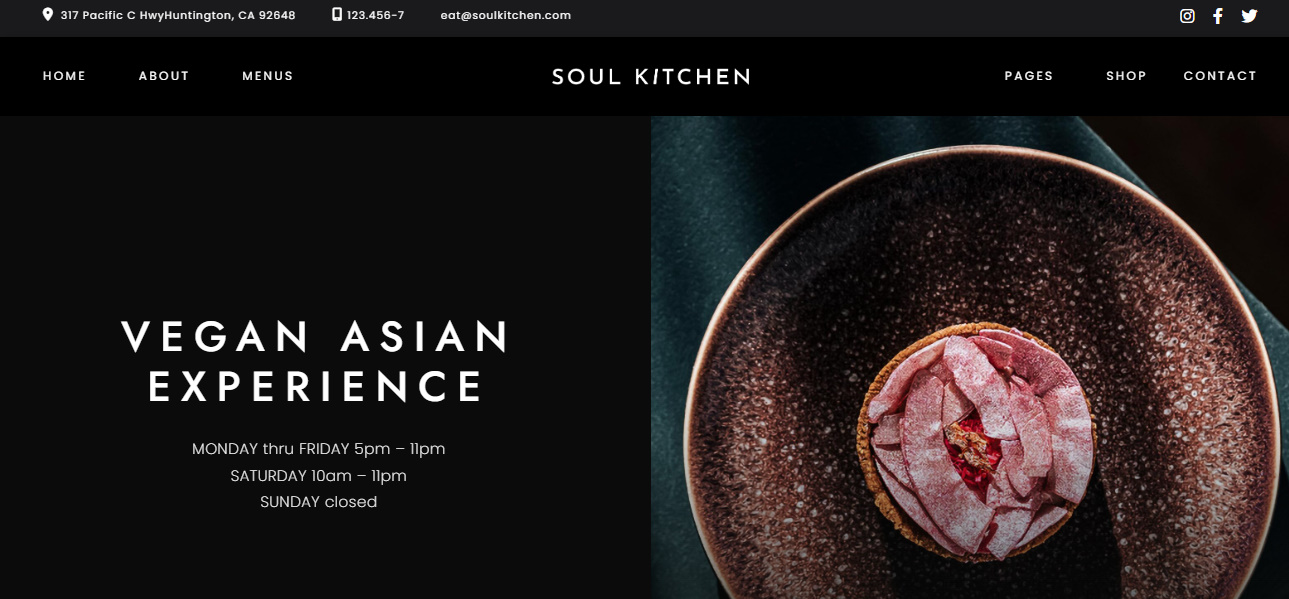Click the phone icon in top bar

337,15
